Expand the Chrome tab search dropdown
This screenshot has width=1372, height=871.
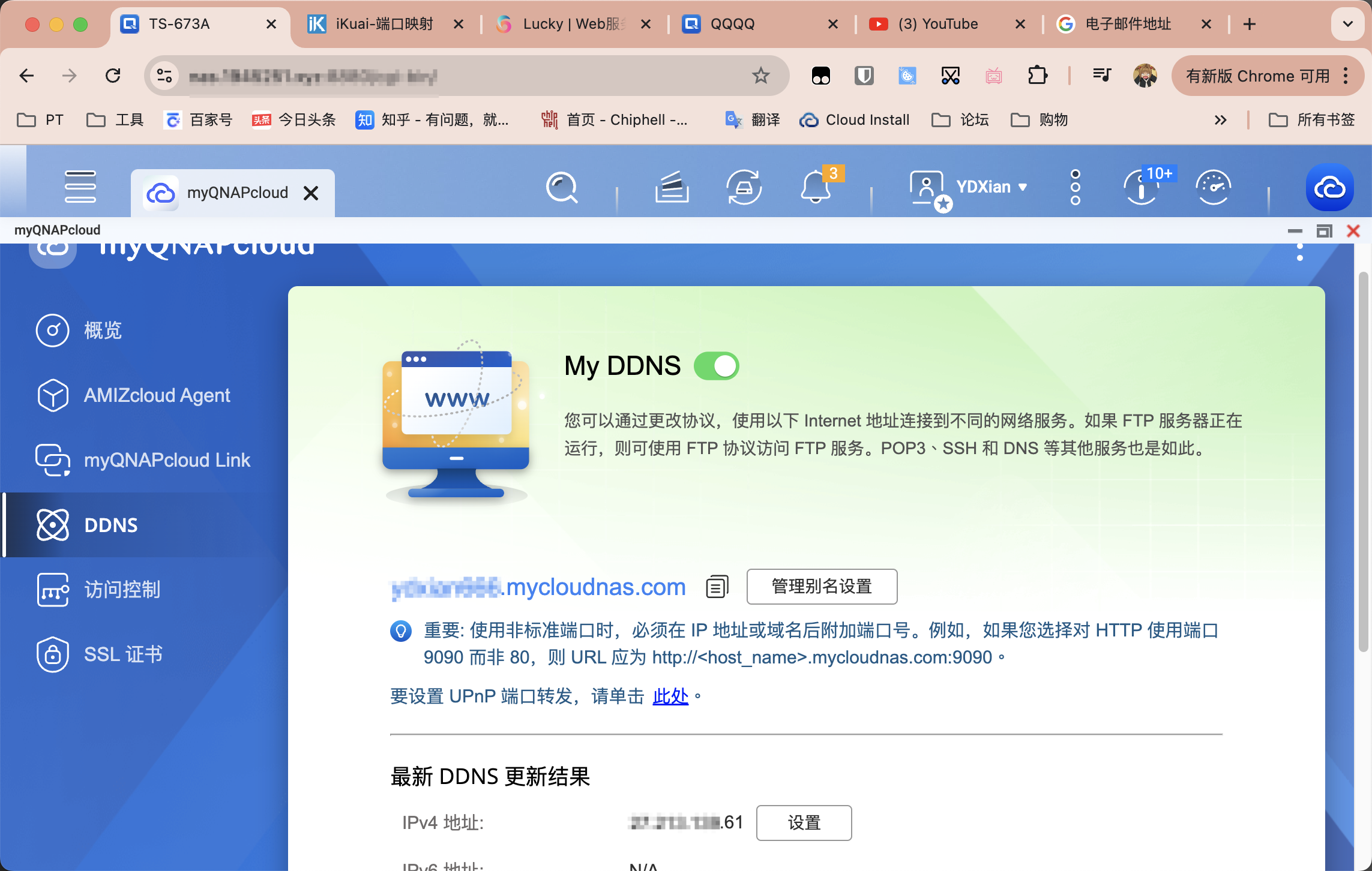(1347, 24)
